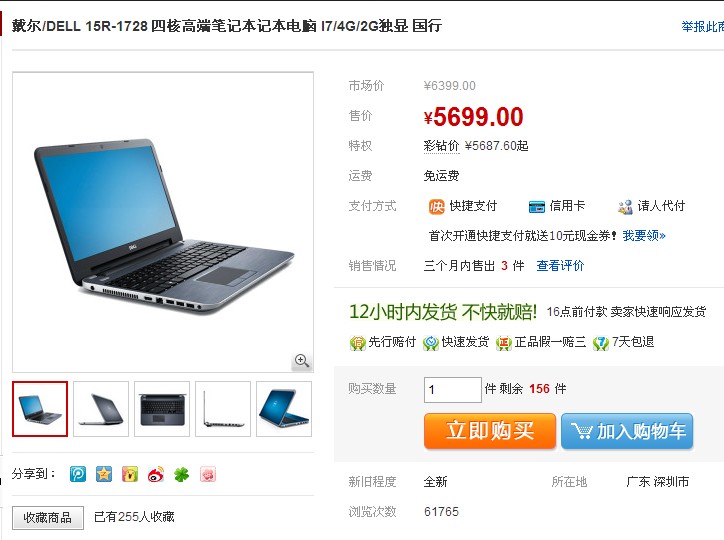
Task: Click the magnifier zoom icon on product image
Action: click(x=302, y=360)
